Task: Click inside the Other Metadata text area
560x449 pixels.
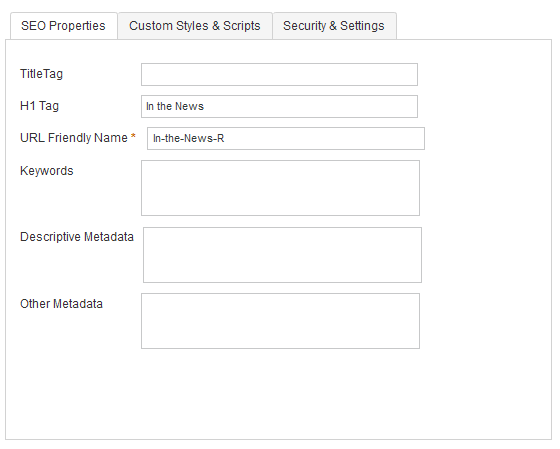Action: pyautogui.click(x=280, y=321)
